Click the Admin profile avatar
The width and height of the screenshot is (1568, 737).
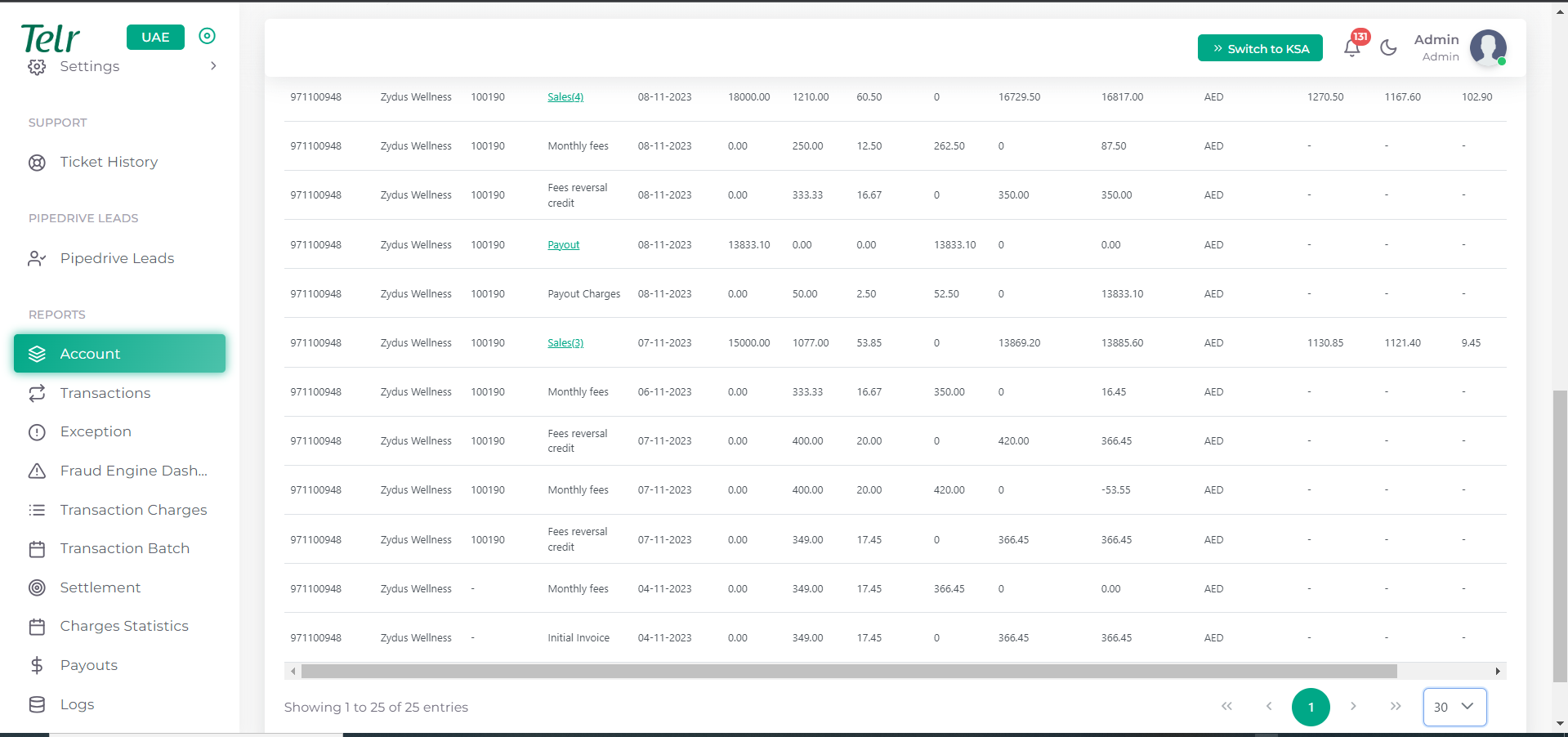click(x=1488, y=47)
